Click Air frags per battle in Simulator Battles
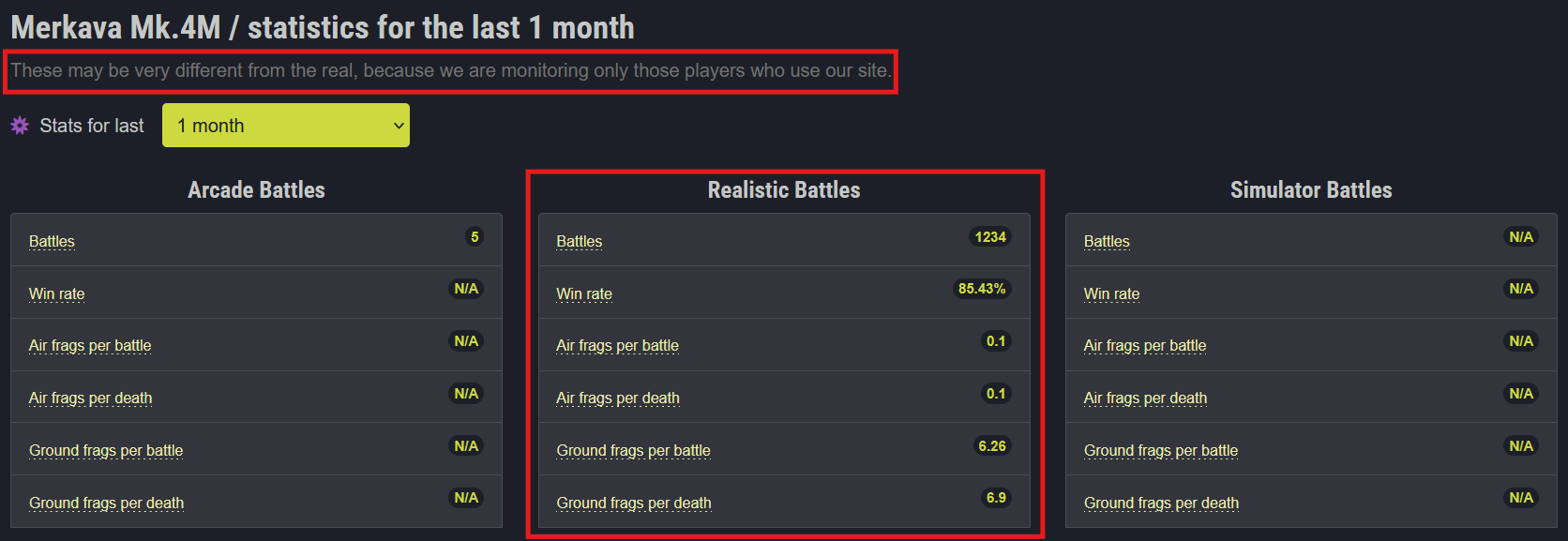The height and width of the screenshot is (541, 1568). [x=1145, y=345]
